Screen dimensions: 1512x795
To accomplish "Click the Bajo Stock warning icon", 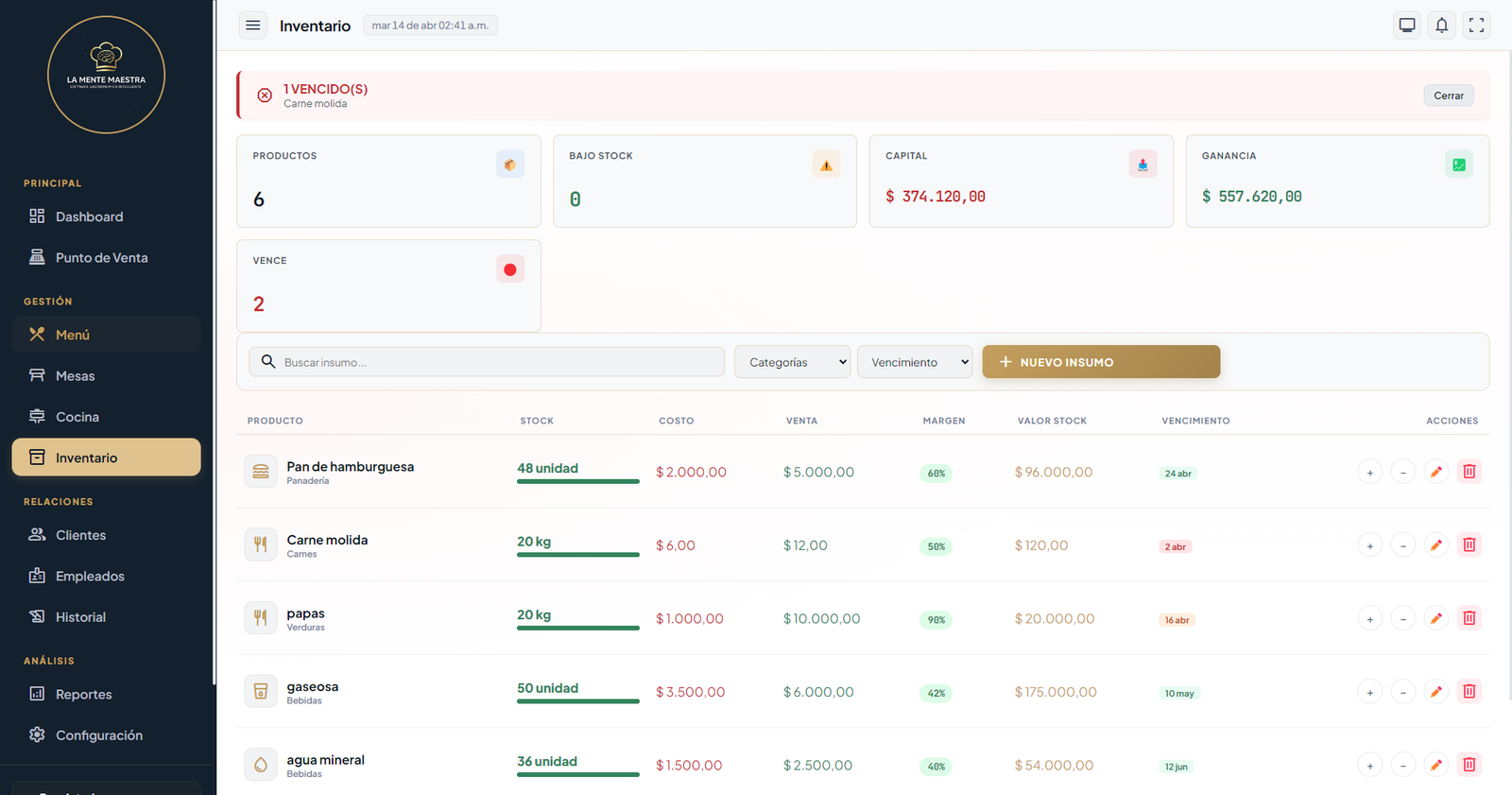I will pyautogui.click(x=826, y=164).
